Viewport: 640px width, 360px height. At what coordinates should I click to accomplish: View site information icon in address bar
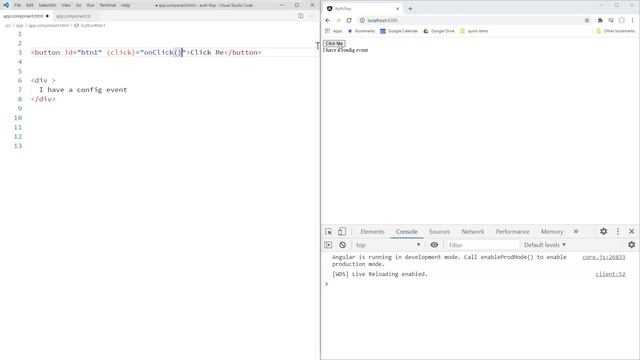(x=362, y=20)
